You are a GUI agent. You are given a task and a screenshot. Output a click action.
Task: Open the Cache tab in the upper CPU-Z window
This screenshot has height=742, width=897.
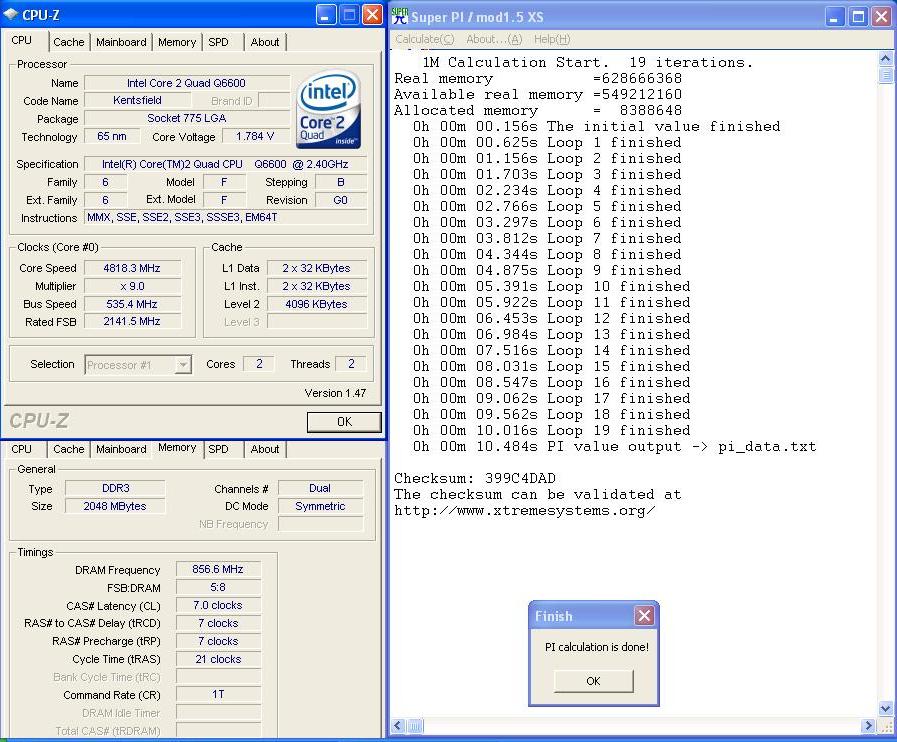(x=69, y=42)
